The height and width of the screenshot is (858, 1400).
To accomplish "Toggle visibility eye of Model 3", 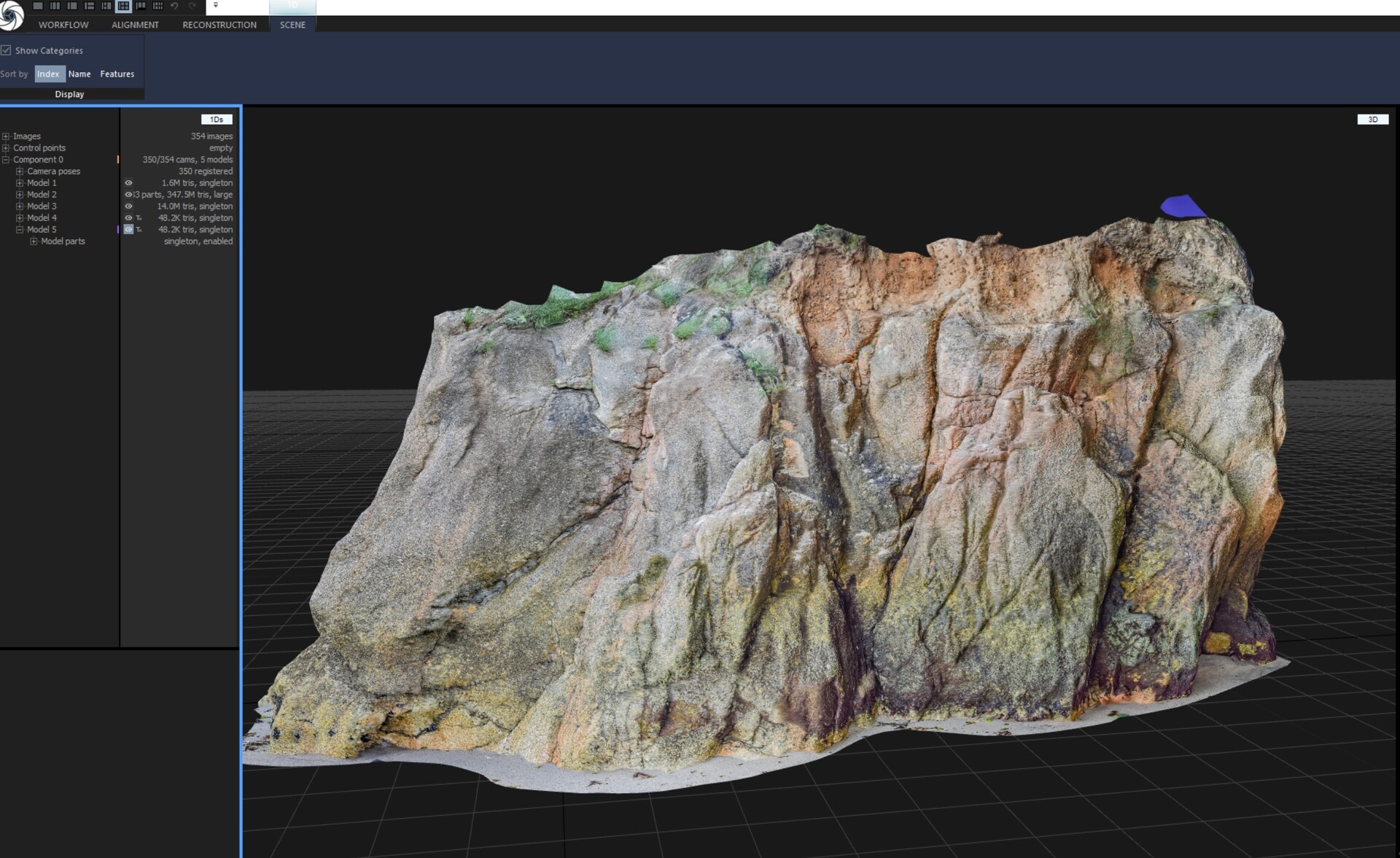I will (128, 206).
